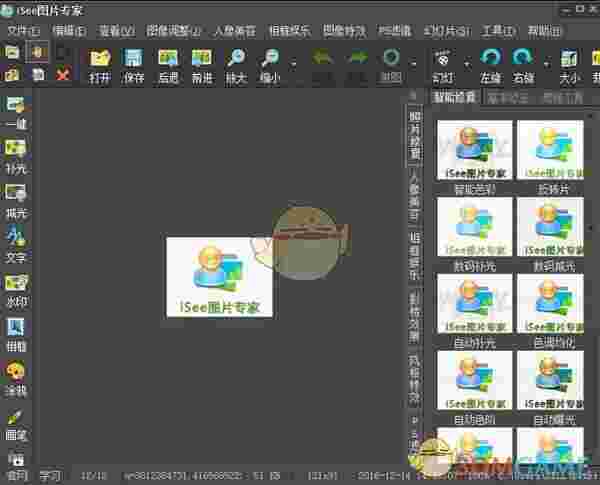Image resolution: width=600 pixels, height=485 pixels.
Task: Open the 图像调整 menu
Action: click(x=174, y=31)
